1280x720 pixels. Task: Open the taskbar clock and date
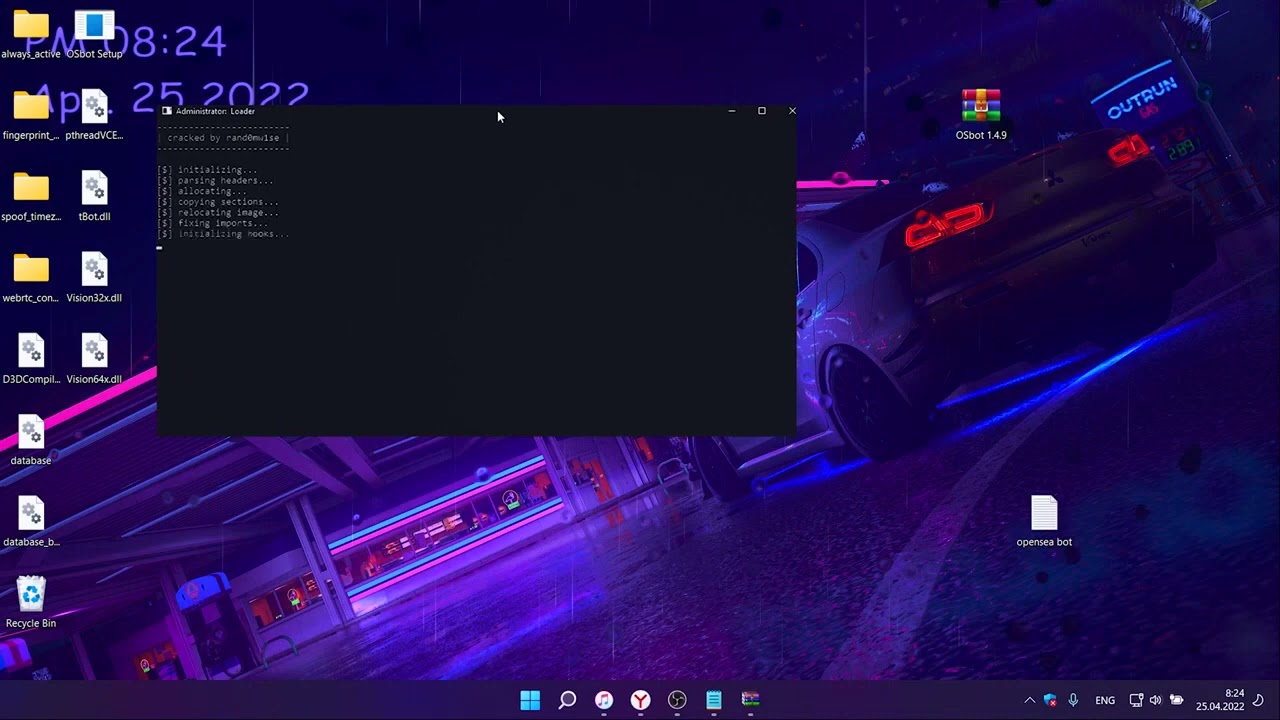pyautogui.click(x=1220, y=700)
